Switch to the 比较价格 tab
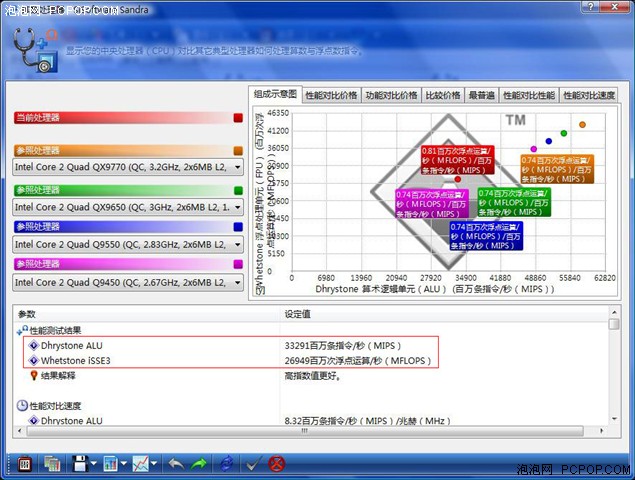Image resolution: width=635 pixels, height=480 pixels. click(x=443, y=96)
